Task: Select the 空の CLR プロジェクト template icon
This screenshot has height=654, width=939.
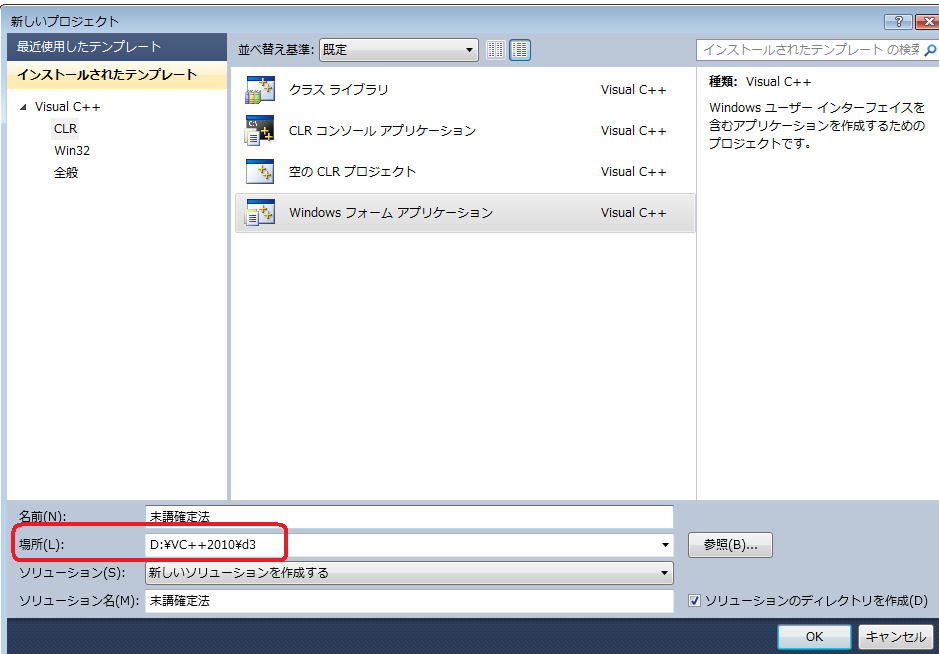Action: tap(260, 171)
